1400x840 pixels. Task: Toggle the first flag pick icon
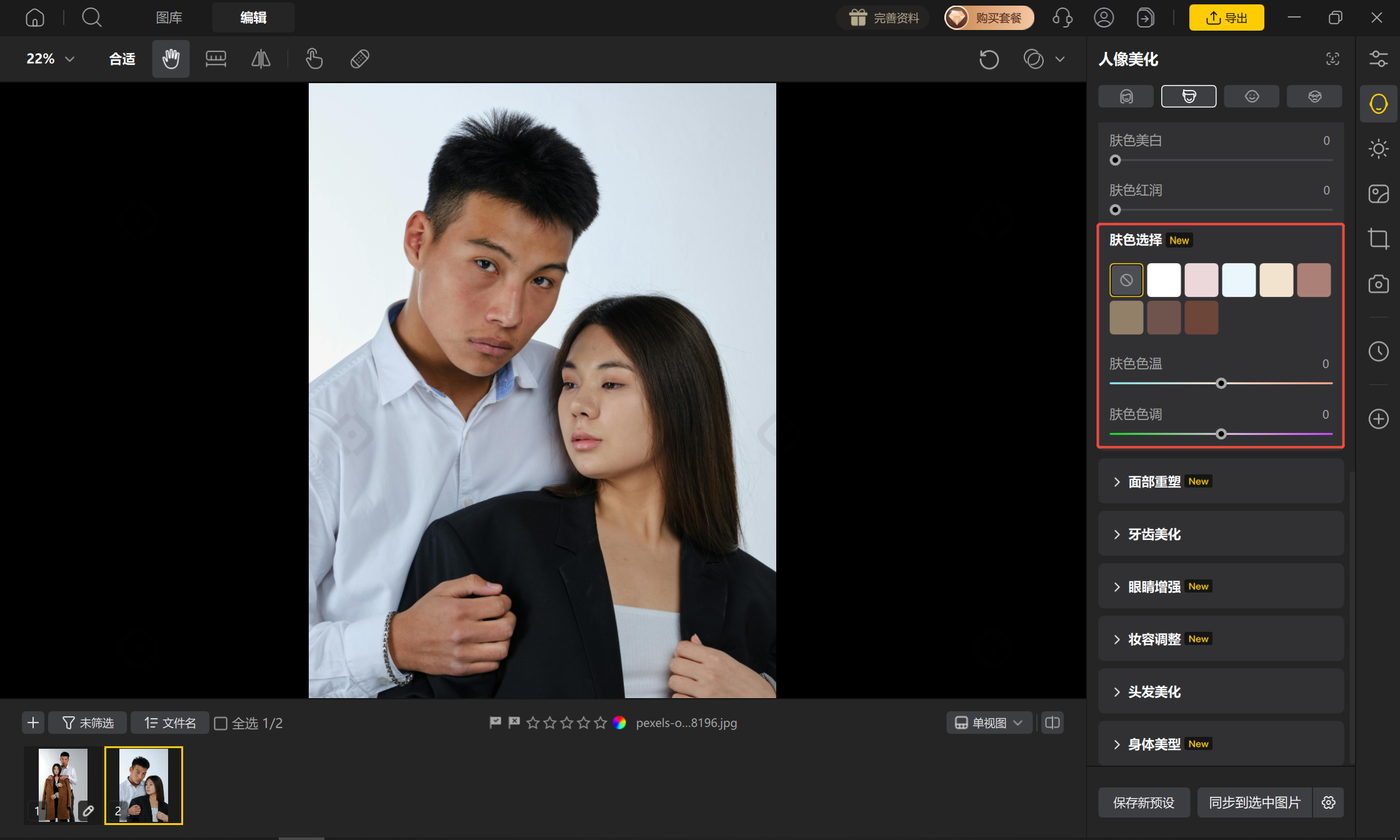click(x=495, y=722)
